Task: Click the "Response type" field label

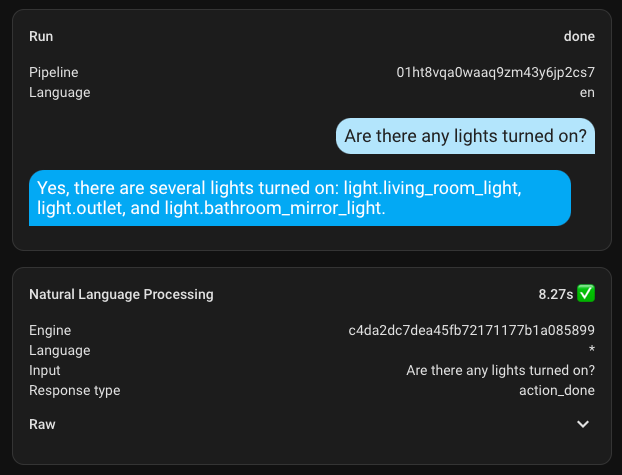Action: click(x=74, y=390)
